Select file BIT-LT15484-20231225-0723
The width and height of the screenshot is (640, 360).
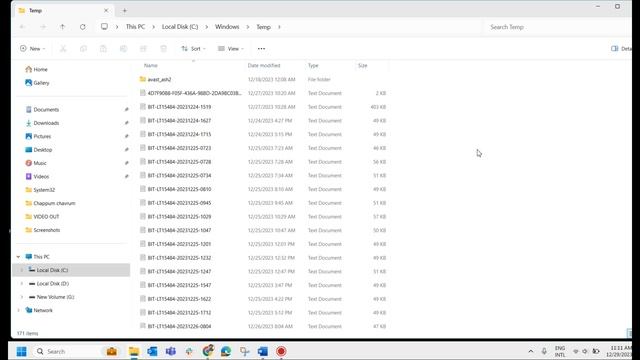[x=179, y=148]
